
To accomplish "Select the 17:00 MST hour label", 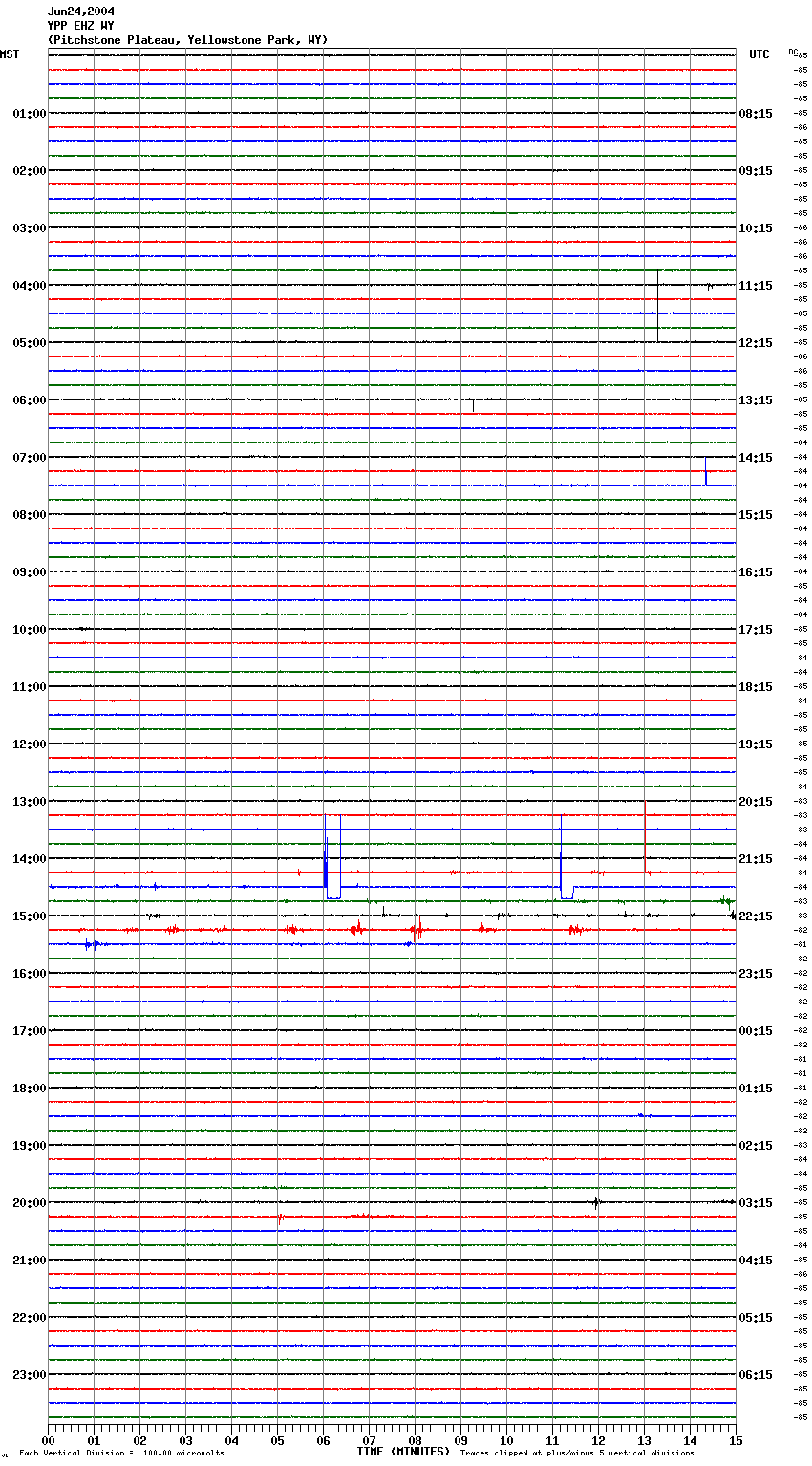I will coord(30,1031).
